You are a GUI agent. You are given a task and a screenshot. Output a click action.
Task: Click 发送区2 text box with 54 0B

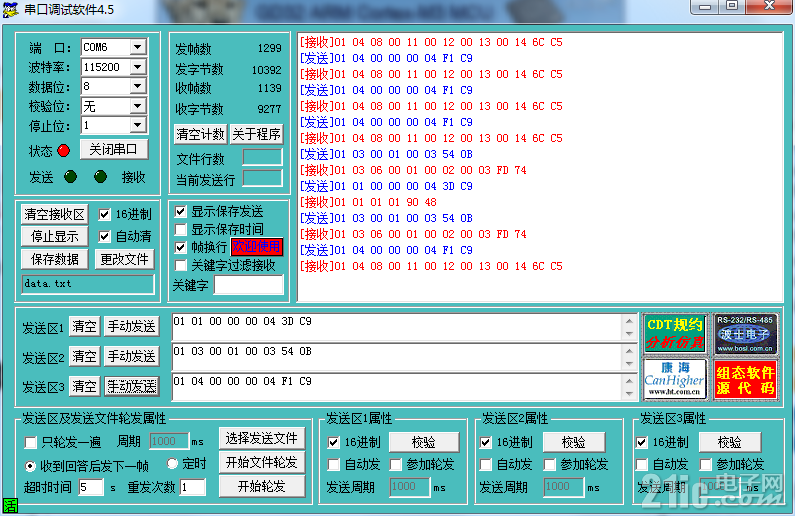point(397,357)
